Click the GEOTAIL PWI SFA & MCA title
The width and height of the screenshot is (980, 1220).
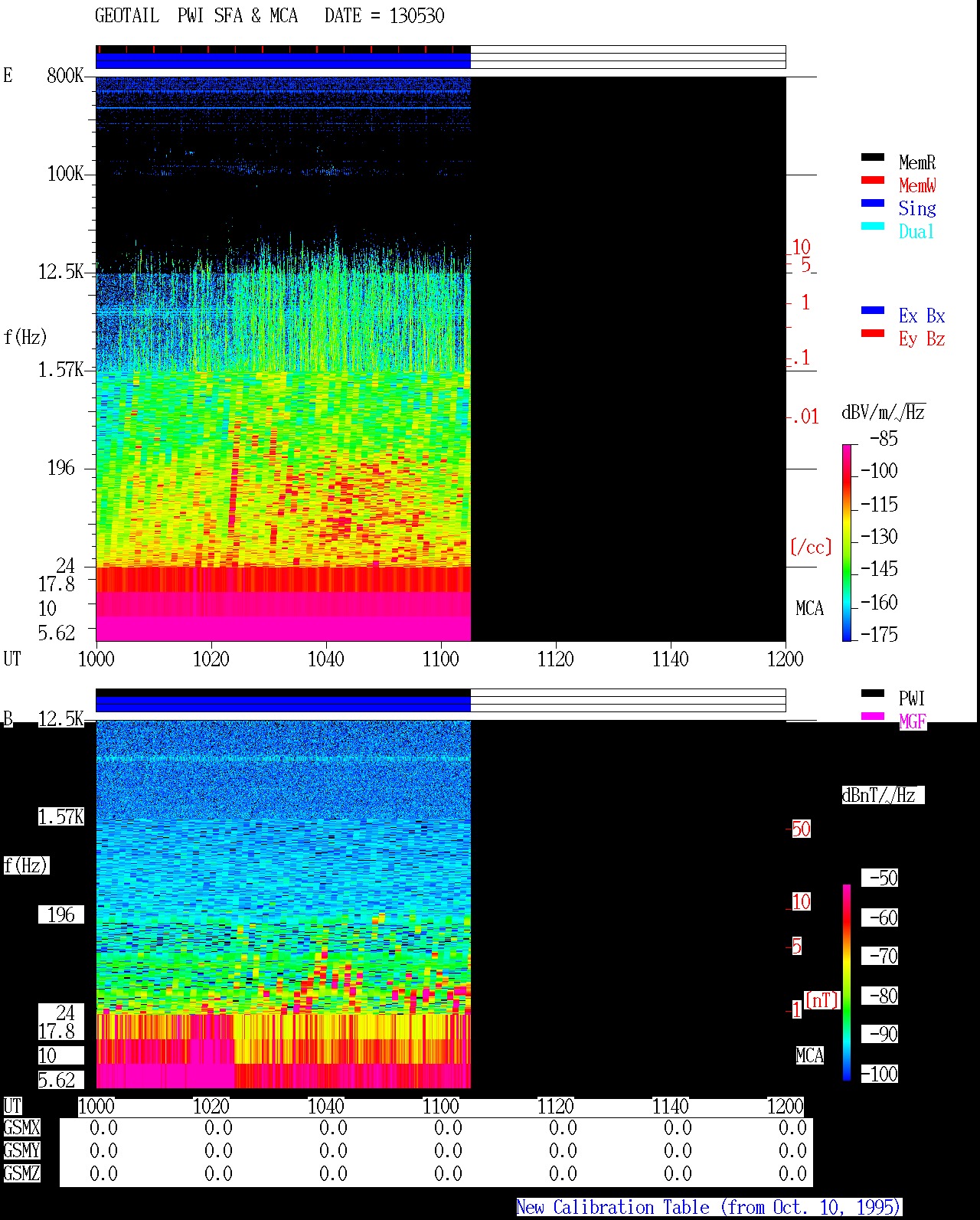(197, 15)
